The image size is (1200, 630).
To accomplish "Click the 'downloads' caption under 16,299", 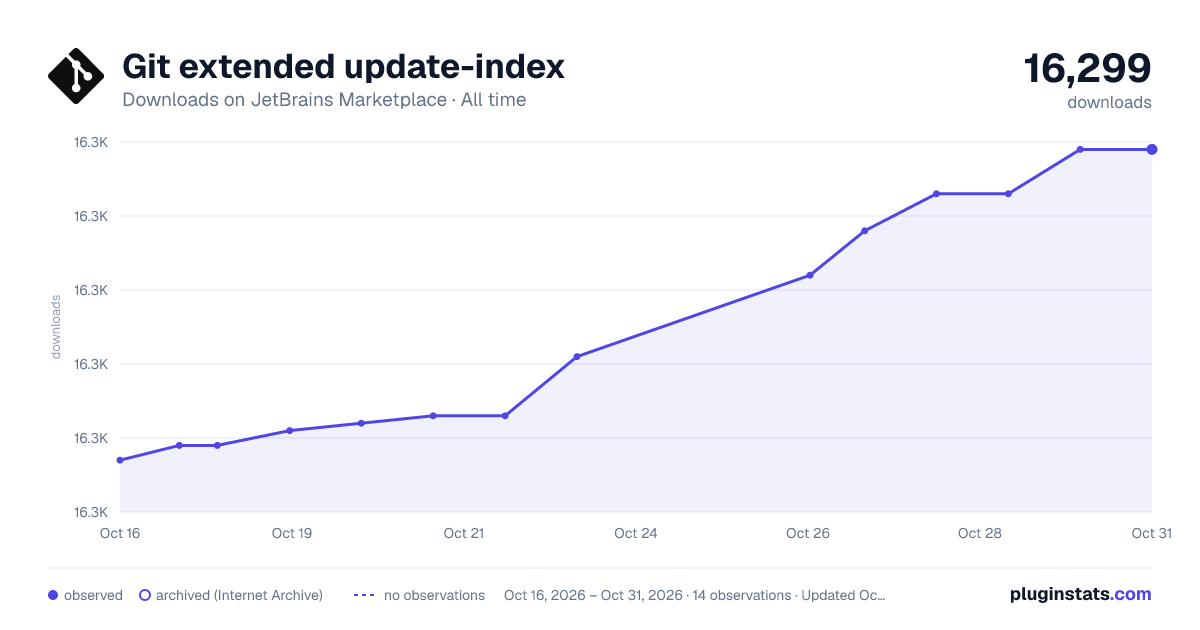I will pos(1109,102).
